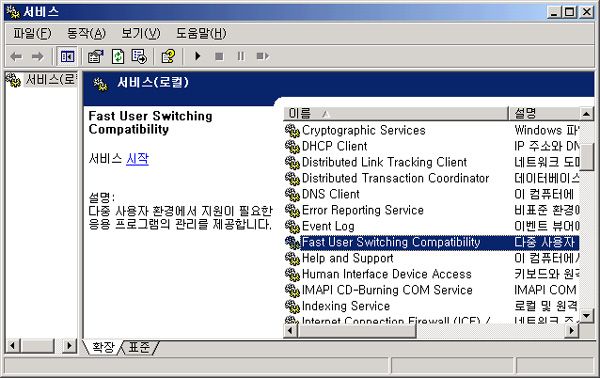
Task: Click the 서비스 window title bar icon
Action: (x=13, y=12)
